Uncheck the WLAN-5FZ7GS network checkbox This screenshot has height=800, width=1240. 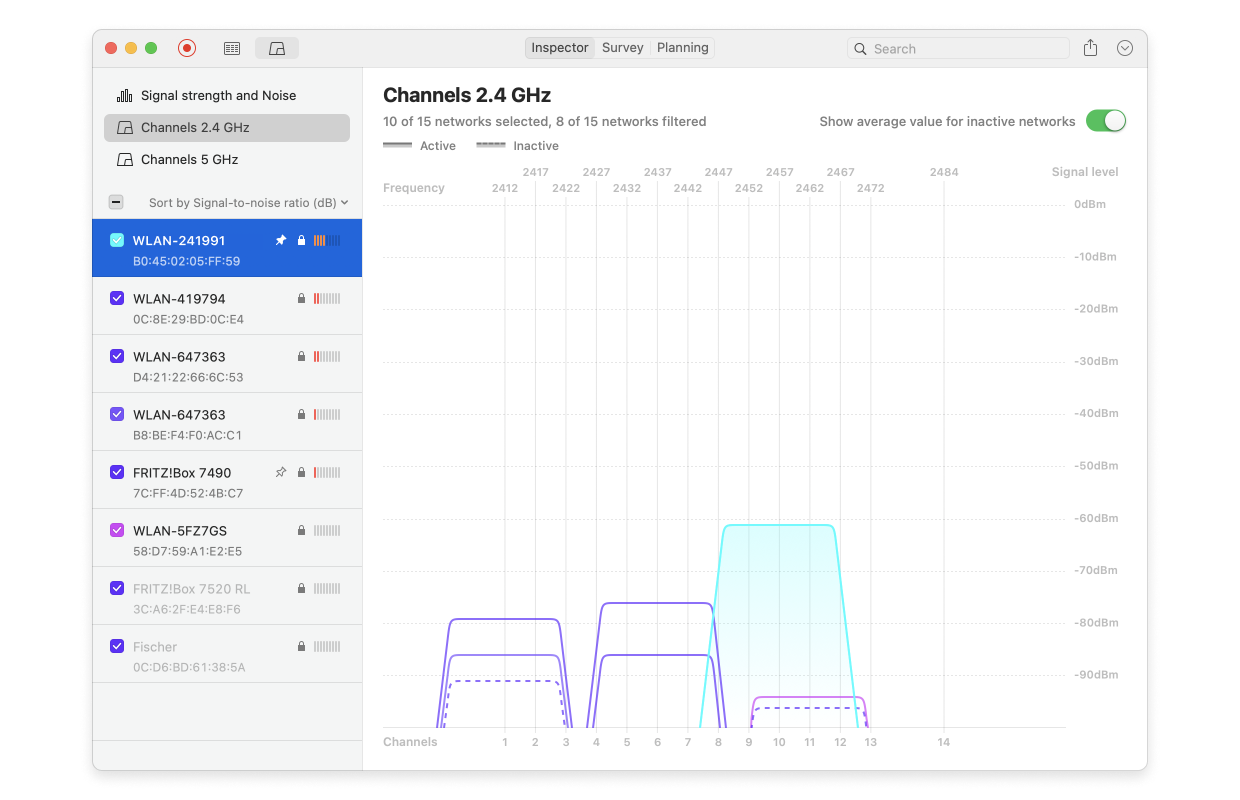pos(117,530)
